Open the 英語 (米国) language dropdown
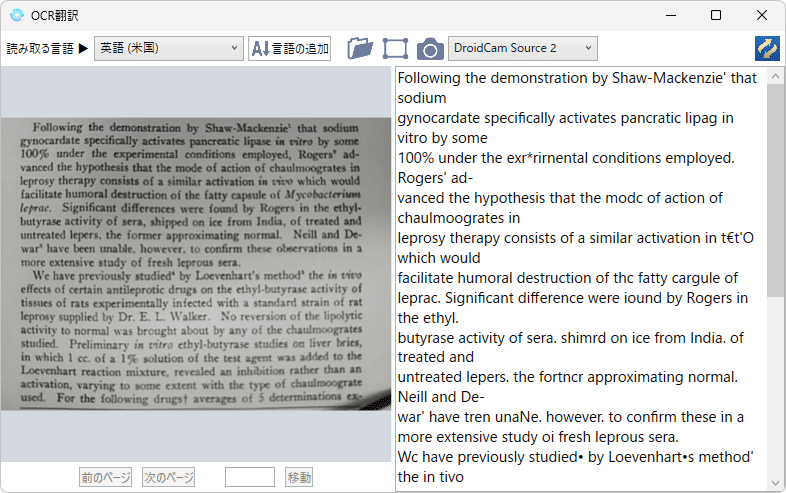Screen dimensions: 786x493 pos(168,48)
